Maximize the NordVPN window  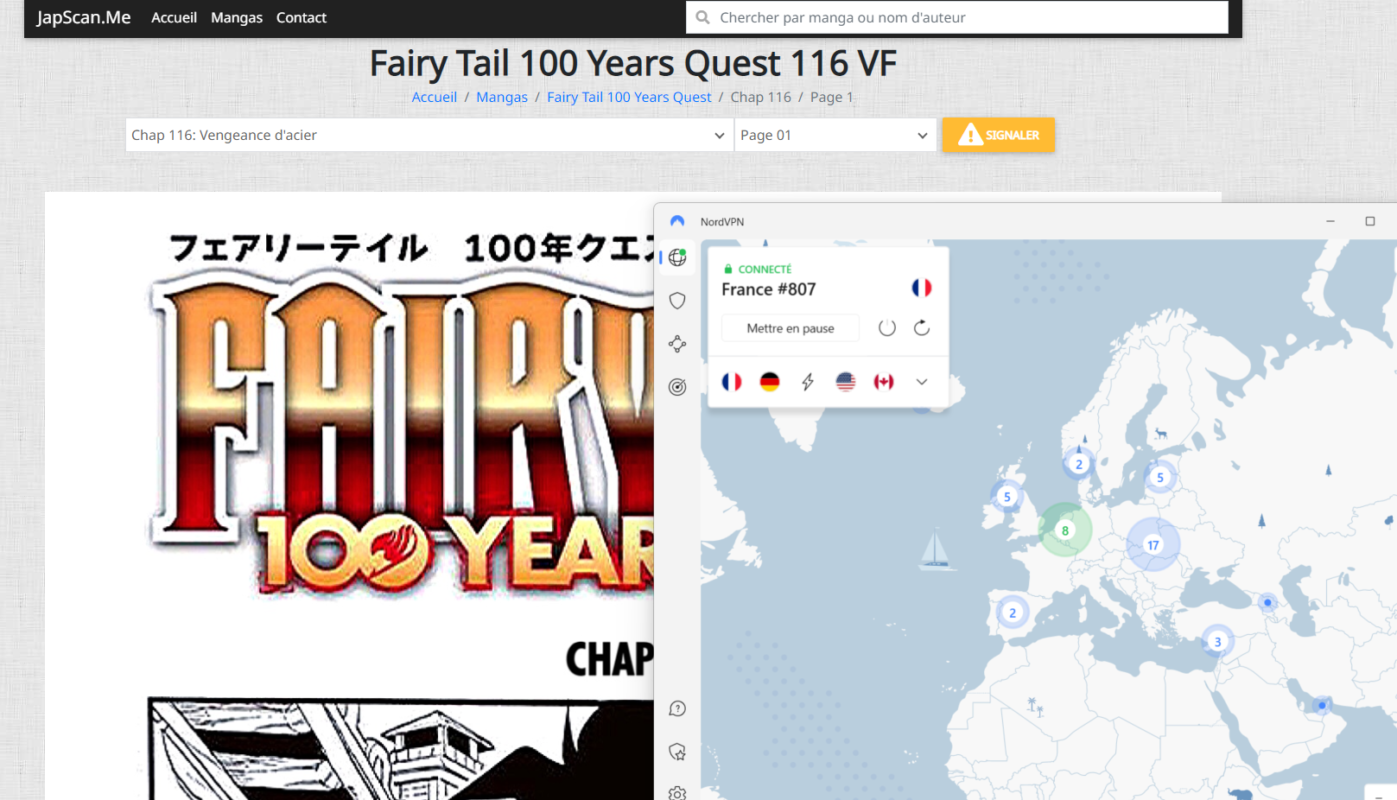pos(1370,221)
